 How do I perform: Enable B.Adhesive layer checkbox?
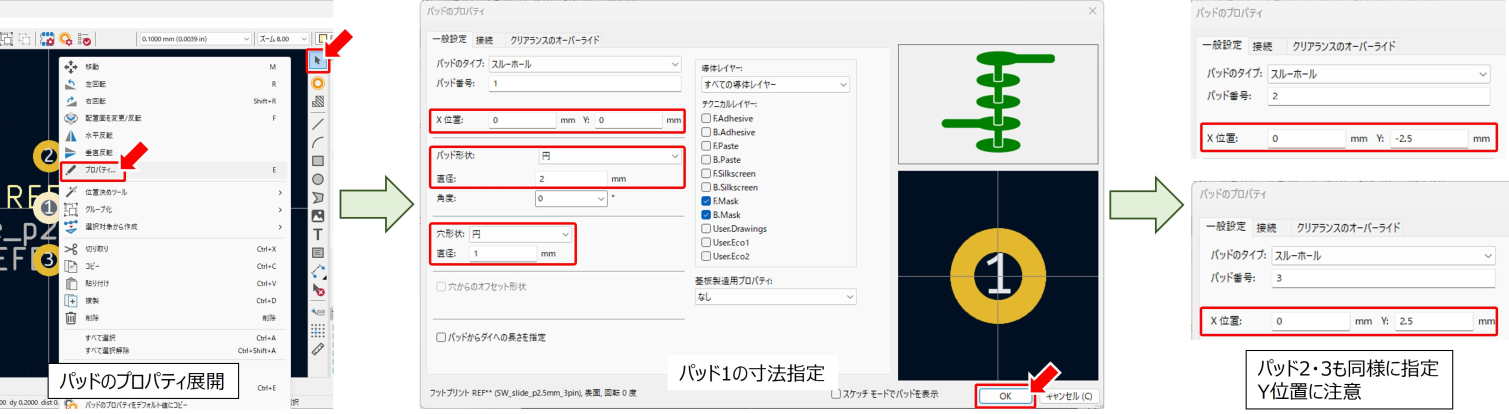point(705,131)
